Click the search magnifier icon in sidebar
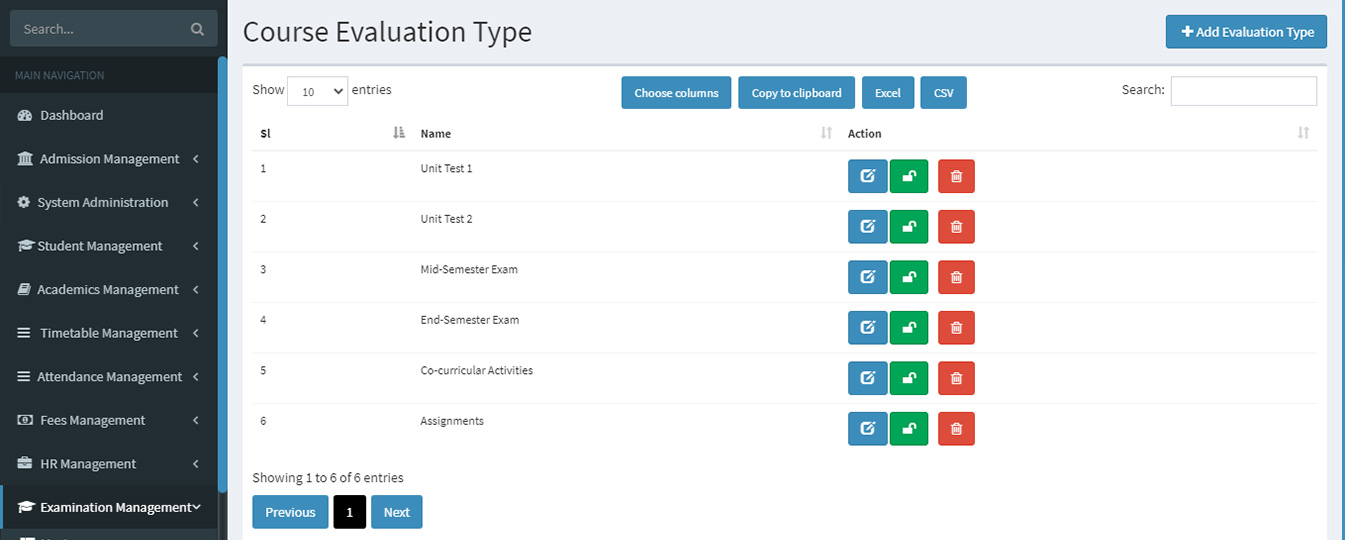The width and height of the screenshot is (1345, 540). 197,29
